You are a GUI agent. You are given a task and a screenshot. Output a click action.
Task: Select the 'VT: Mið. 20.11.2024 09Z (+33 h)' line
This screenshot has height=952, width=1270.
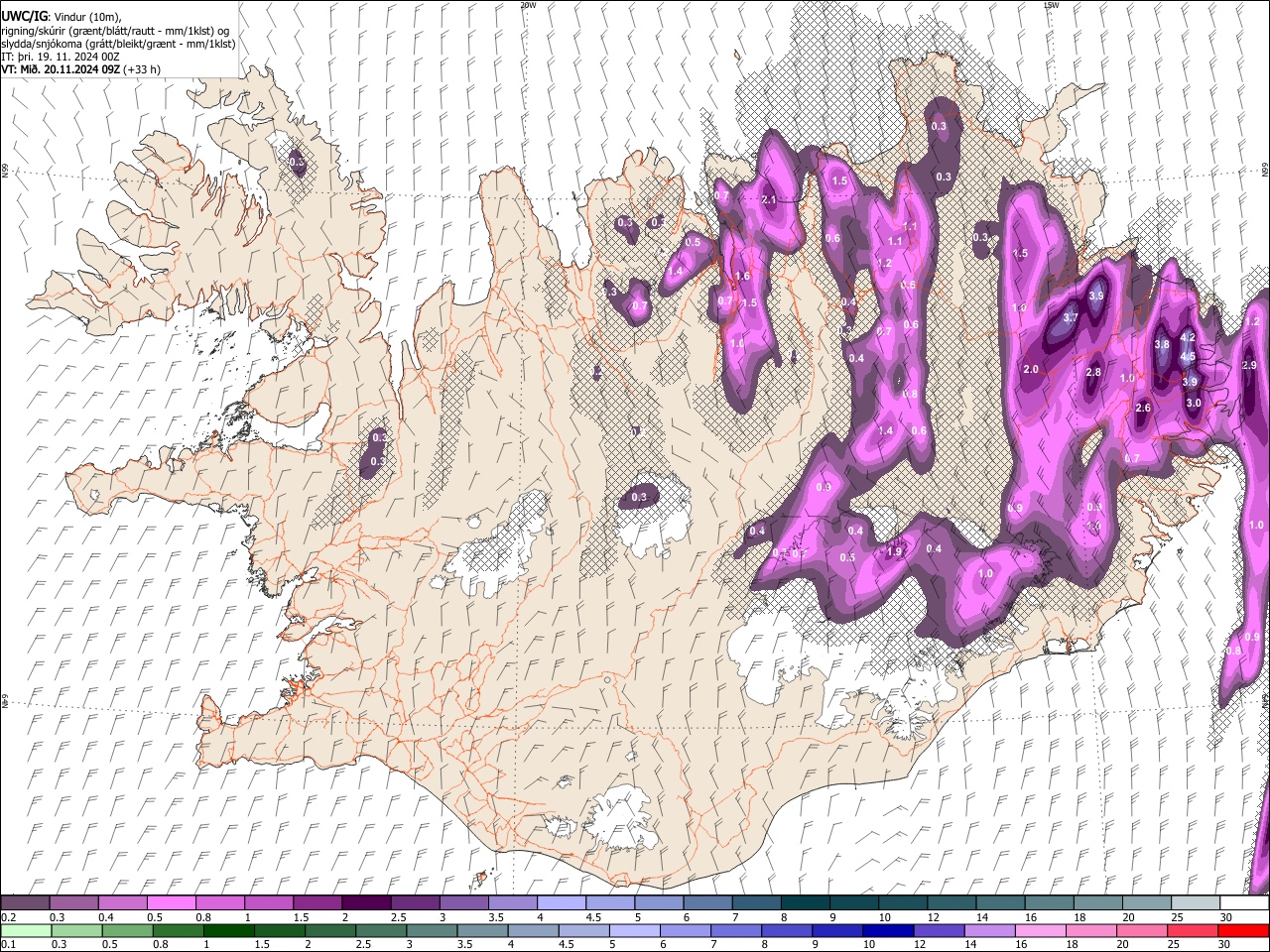(81, 69)
